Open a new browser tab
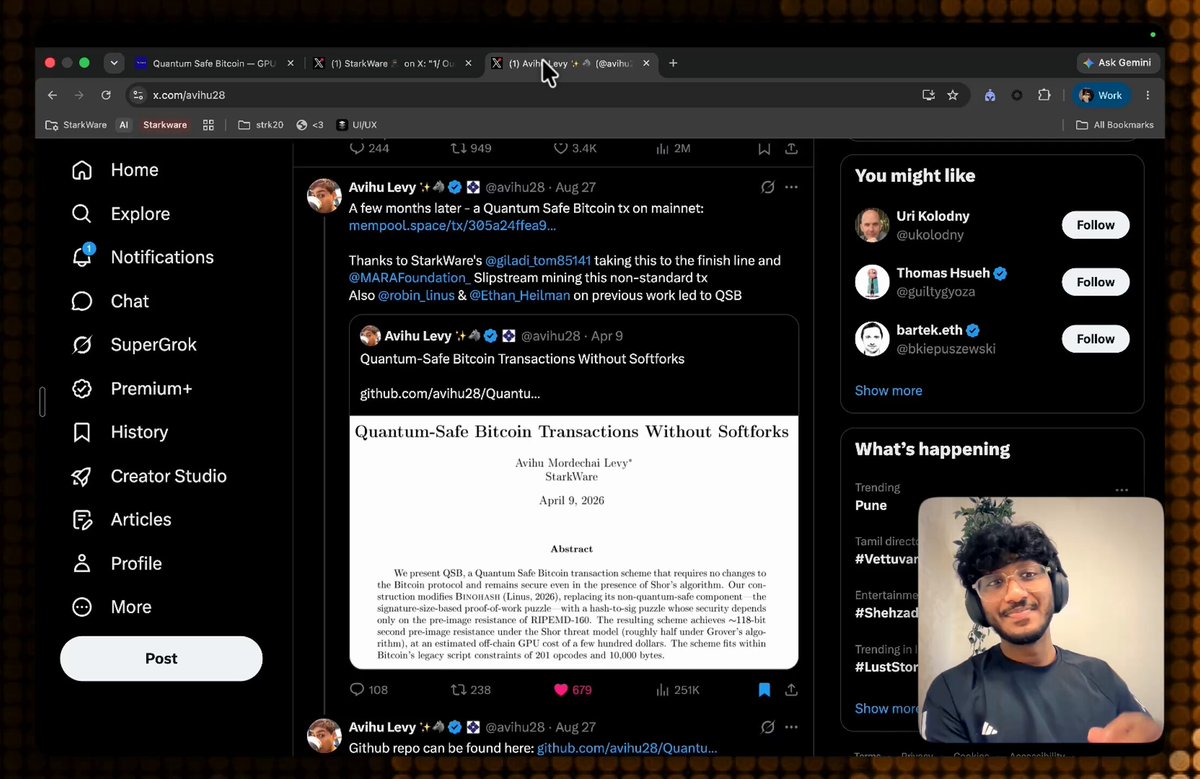 point(673,63)
